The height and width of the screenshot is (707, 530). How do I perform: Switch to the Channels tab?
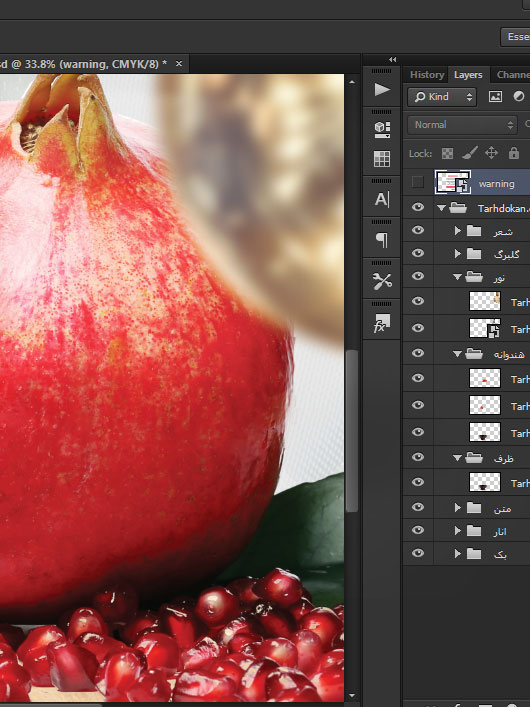(x=512, y=75)
